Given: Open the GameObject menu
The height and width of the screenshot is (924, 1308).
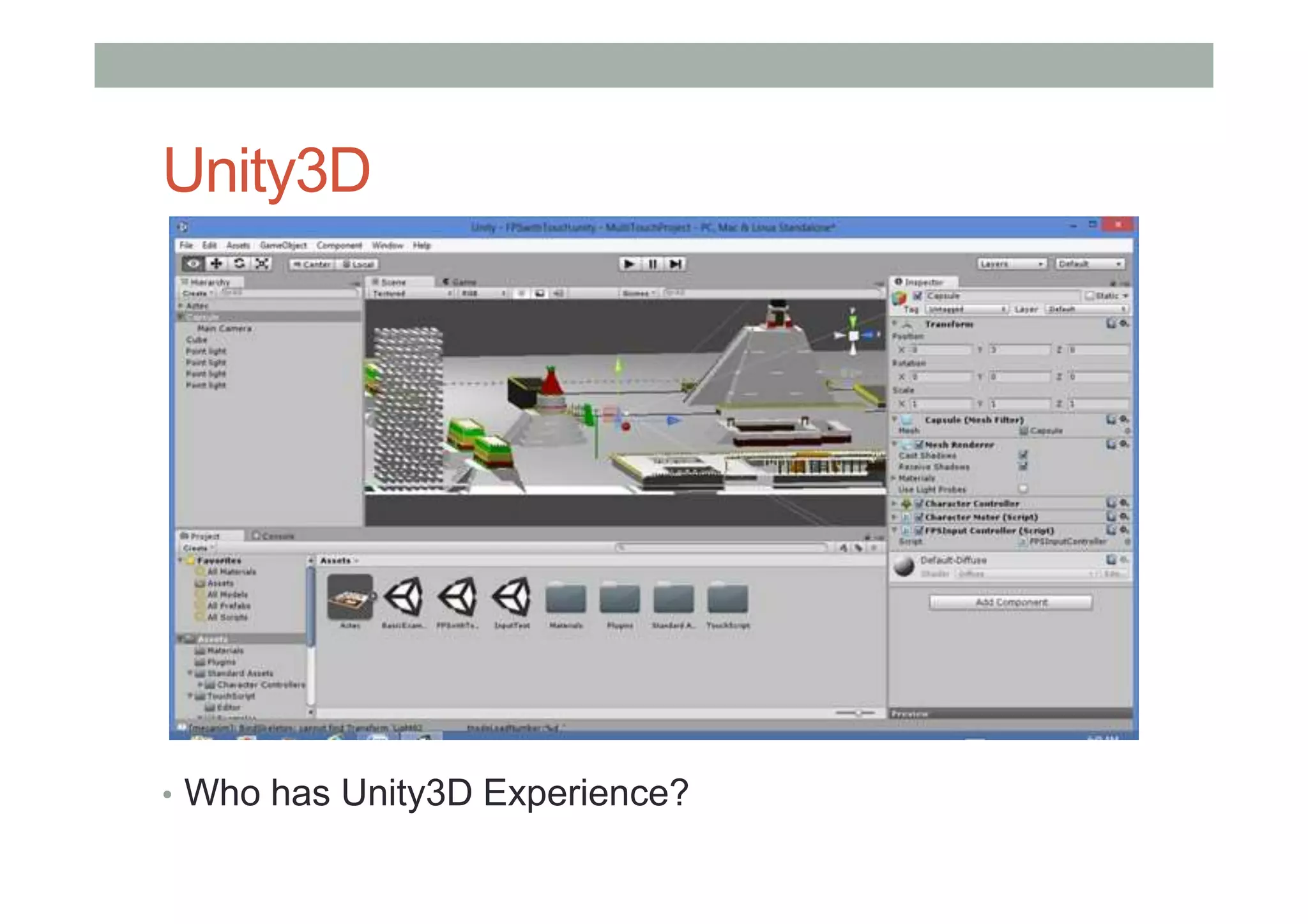Looking at the screenshot, I should pos(283,245).
